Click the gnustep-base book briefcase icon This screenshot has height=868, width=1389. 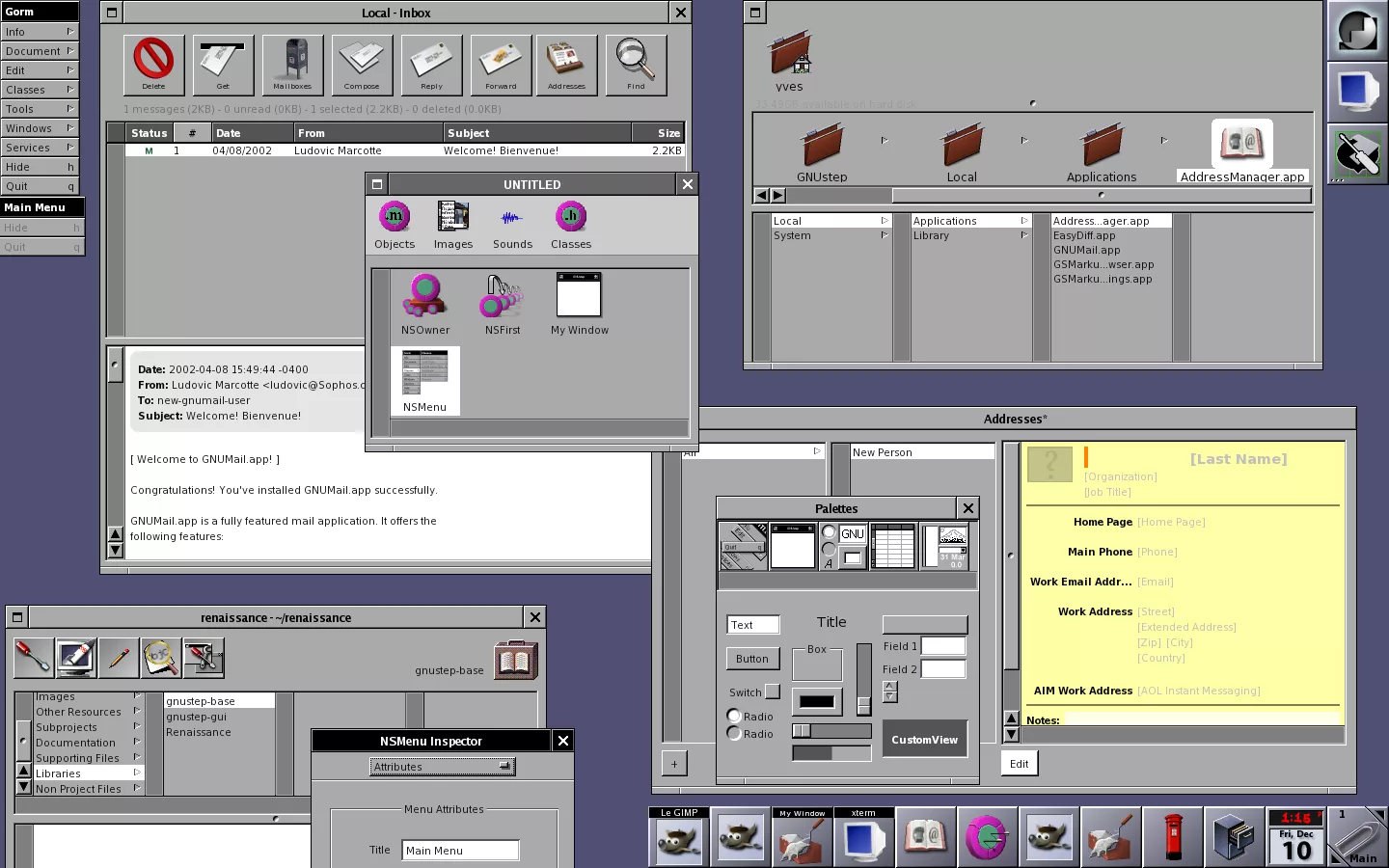pyautogui.click(x=516, y=660)
